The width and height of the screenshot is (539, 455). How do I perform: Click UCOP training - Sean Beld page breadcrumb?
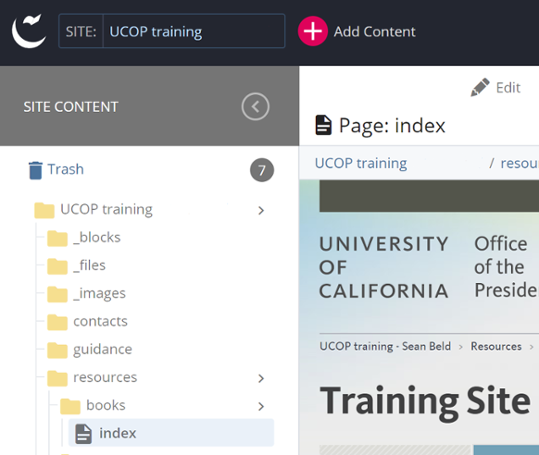pos(385,346)
